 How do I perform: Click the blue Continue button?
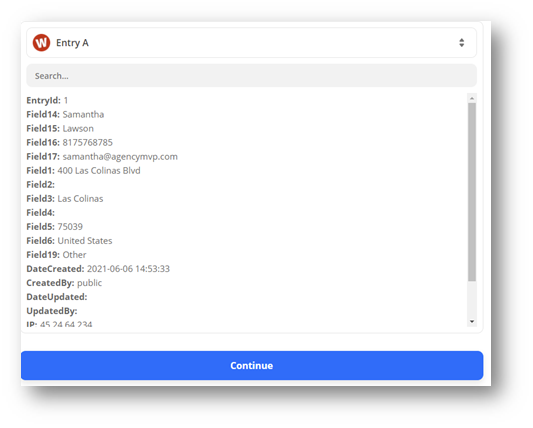[x=252, y=365]
